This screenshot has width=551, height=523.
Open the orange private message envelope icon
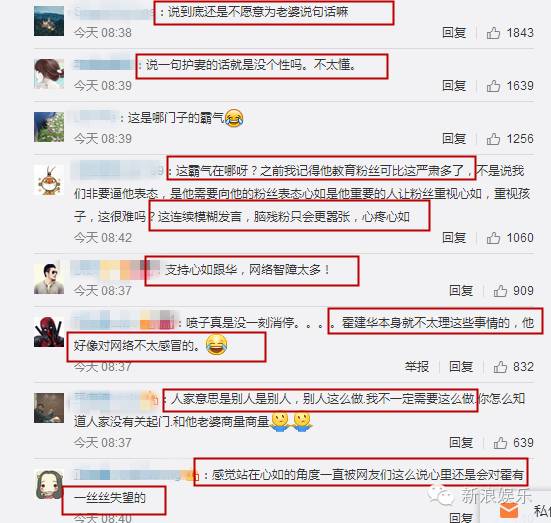508,510
